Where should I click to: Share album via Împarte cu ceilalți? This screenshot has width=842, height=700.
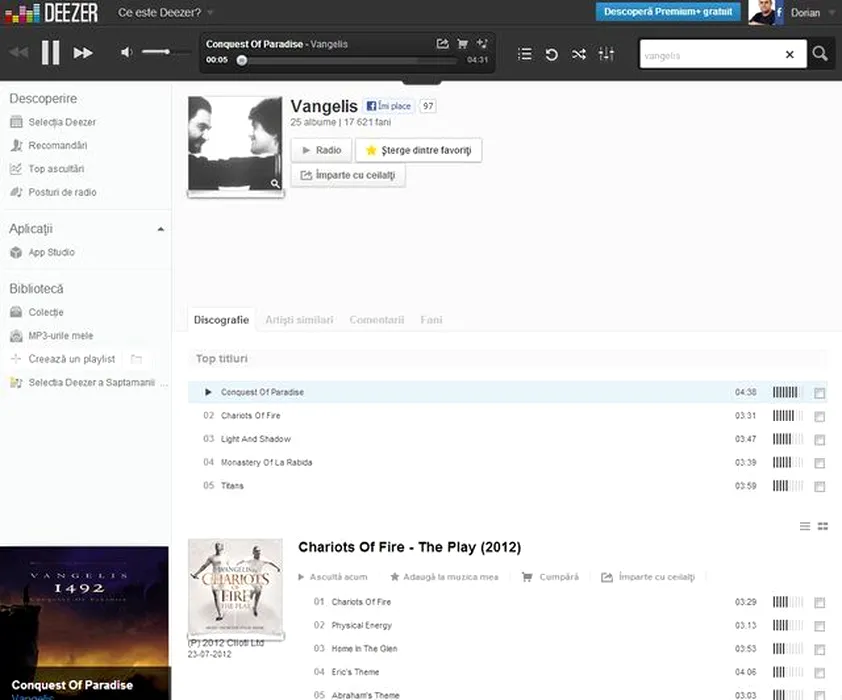[x=648, y=577]
